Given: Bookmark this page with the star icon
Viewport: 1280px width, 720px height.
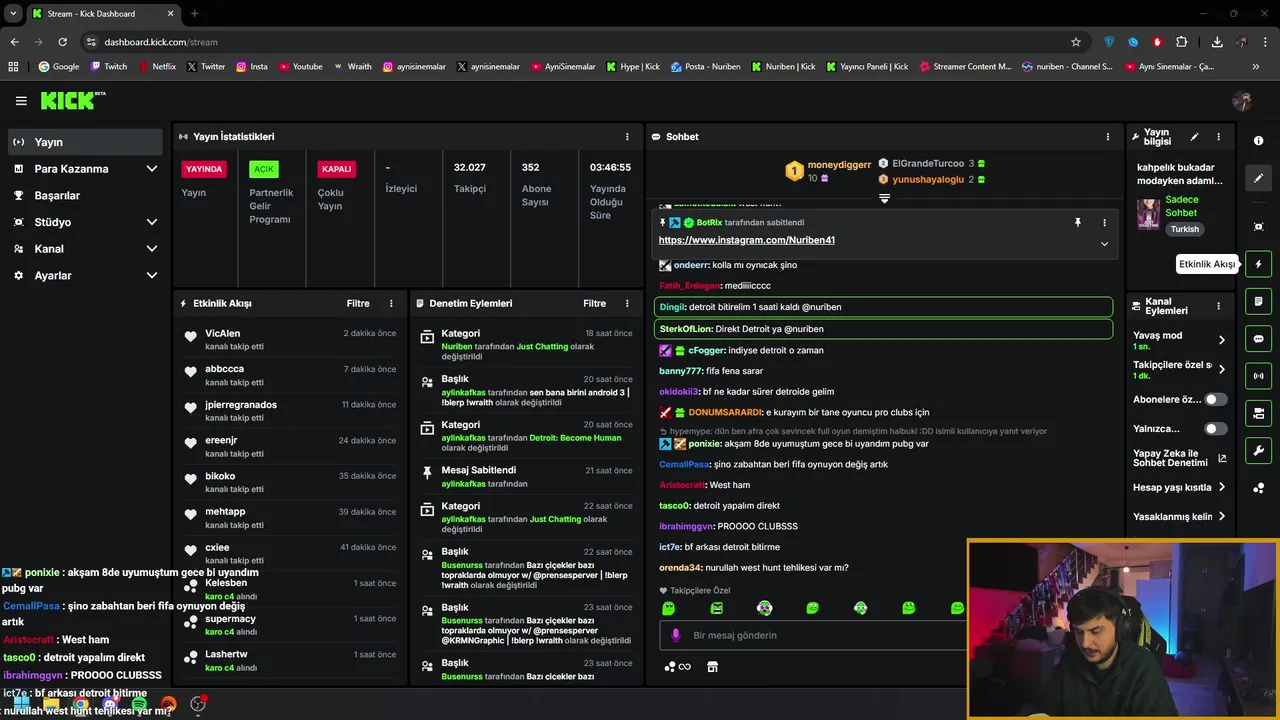Looking at the screenshot, I should (1076, 42).
